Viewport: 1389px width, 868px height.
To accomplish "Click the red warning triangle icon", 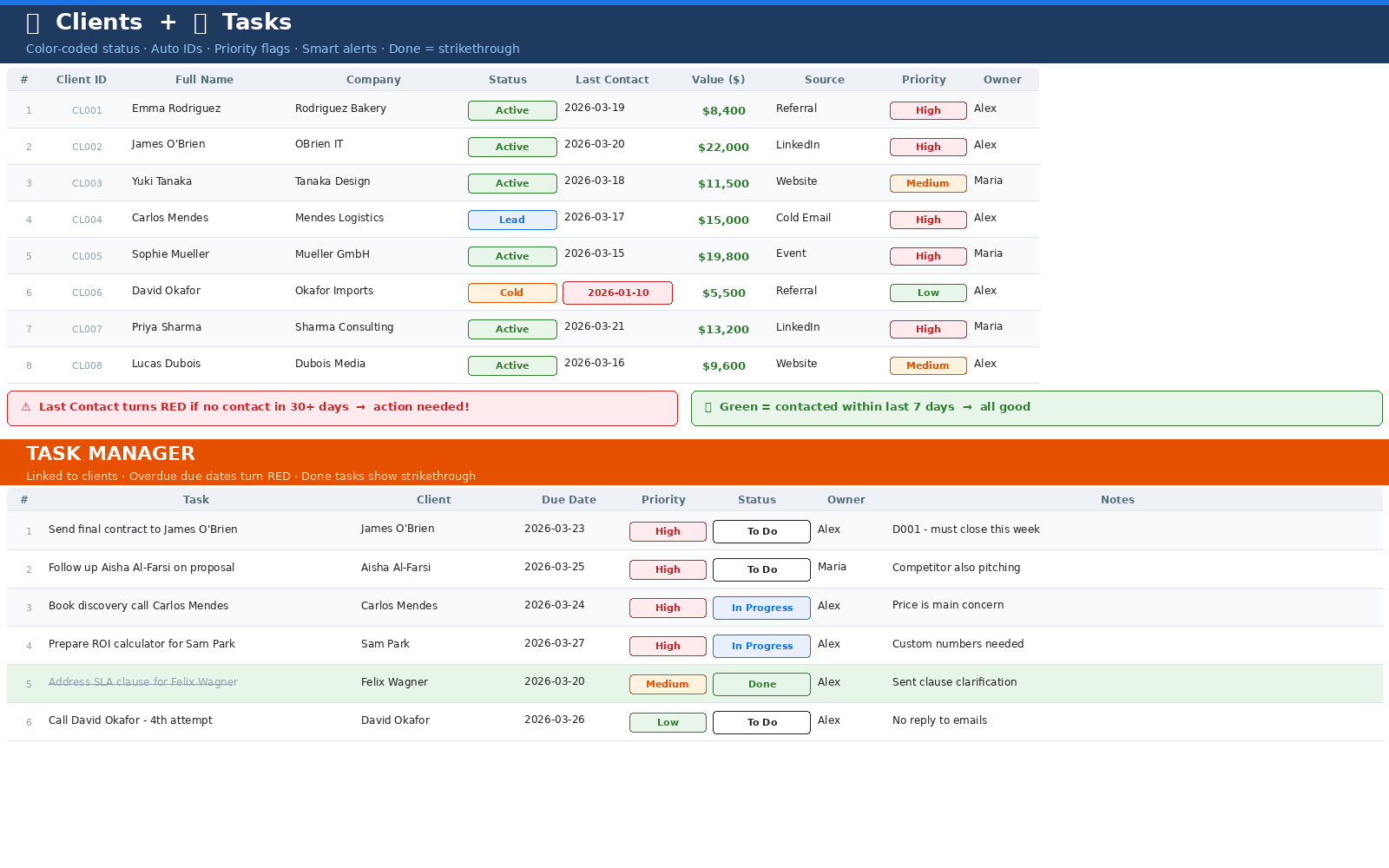I will (26, 407).
